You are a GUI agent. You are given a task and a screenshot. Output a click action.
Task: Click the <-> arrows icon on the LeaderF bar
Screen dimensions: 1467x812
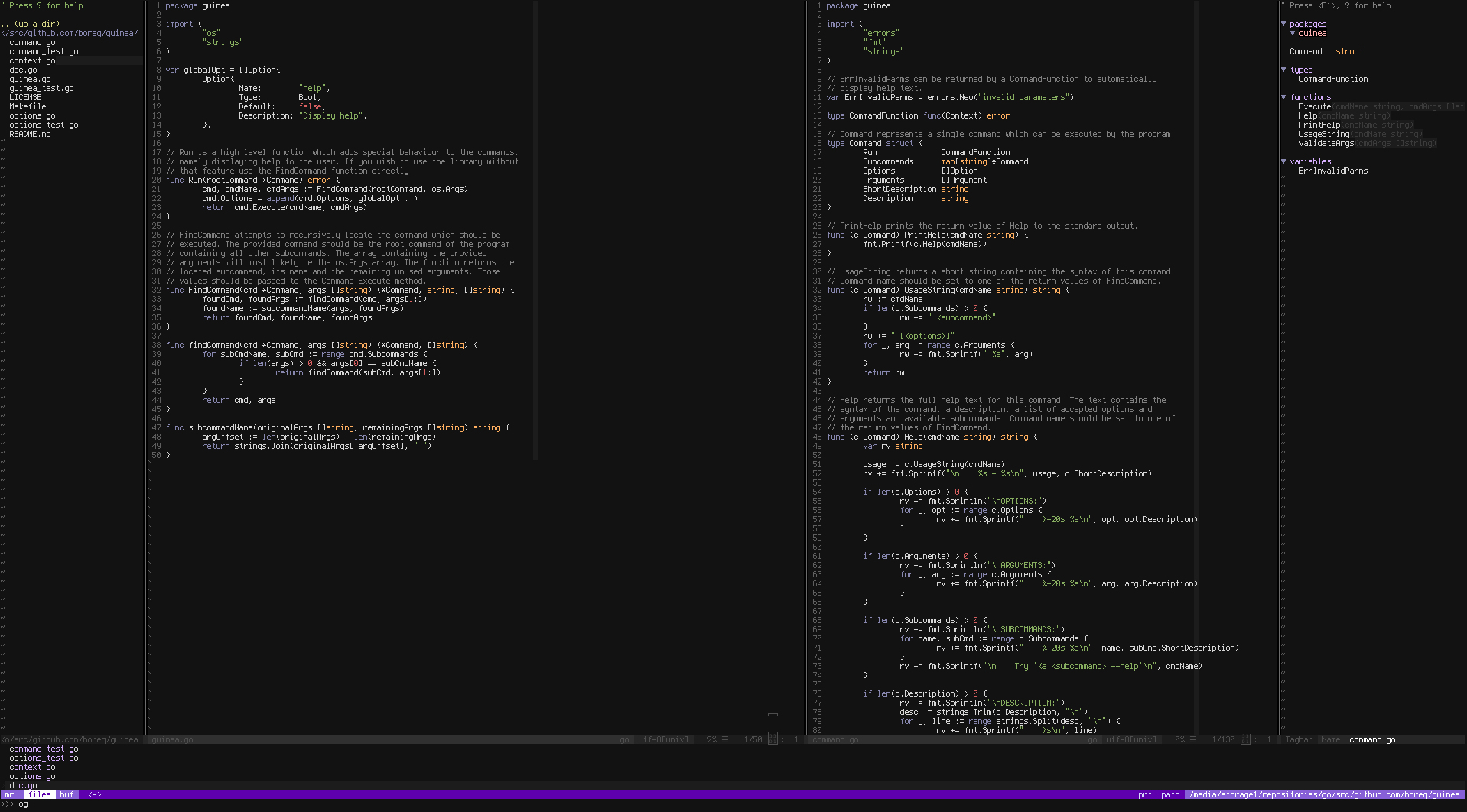94,794
